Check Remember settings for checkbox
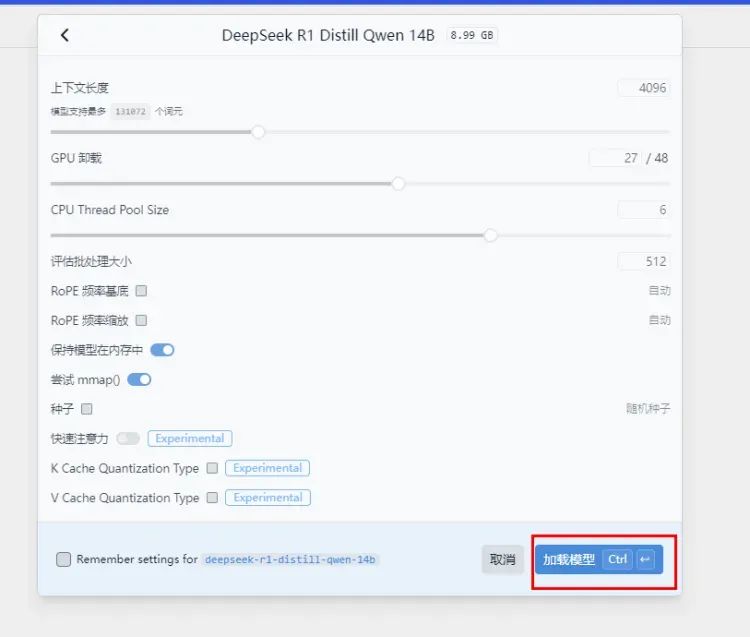The width and height of the screenshot is (750, 637). tap(64, 560)
